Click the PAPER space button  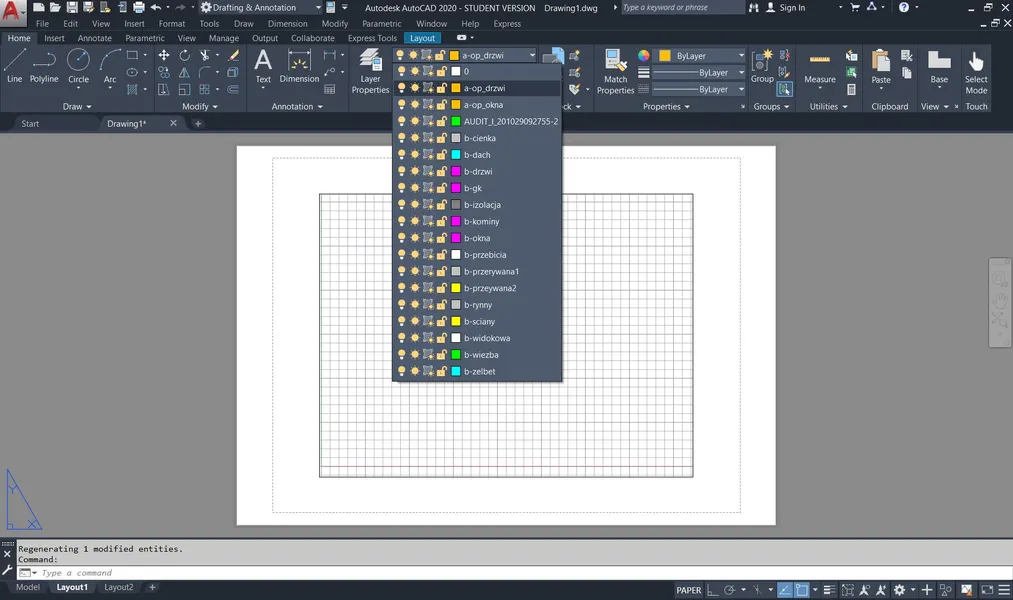coord(689,590)
